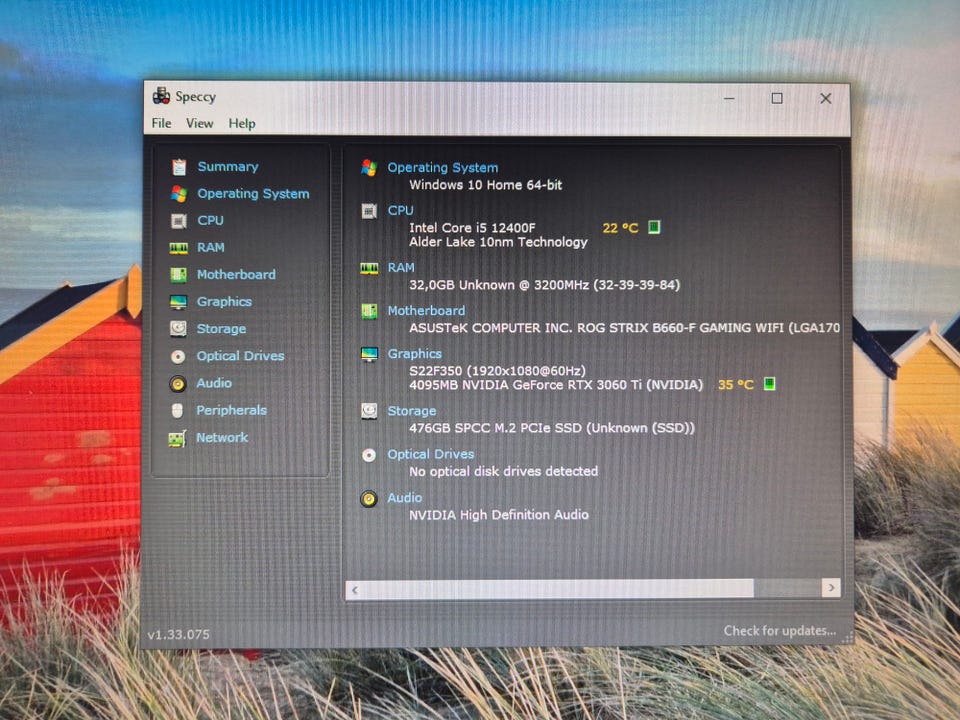
Task: Open the View menu
Action: (x=200, y=123)
